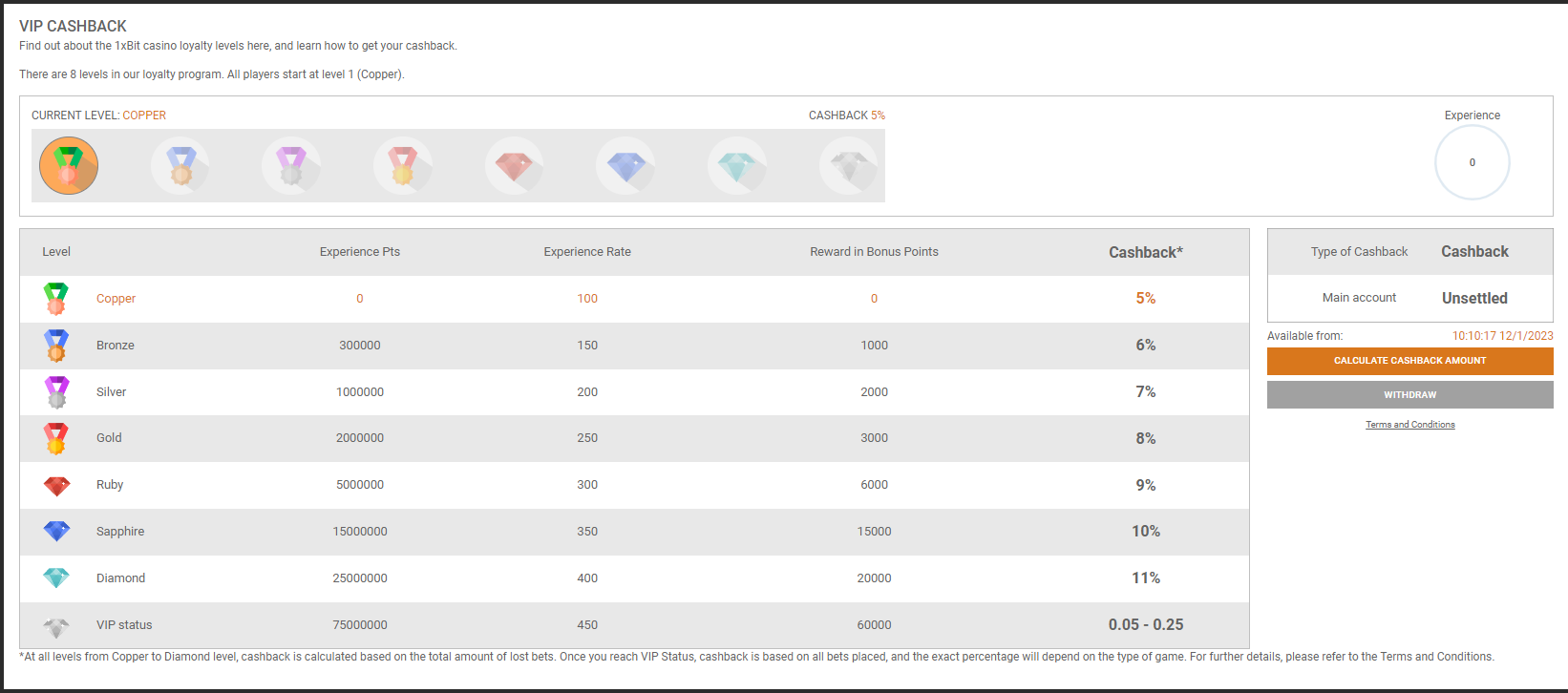Click the VIP CASHBACK page heading
Viewport: 1568px width, 693px height.
point(73,27)
